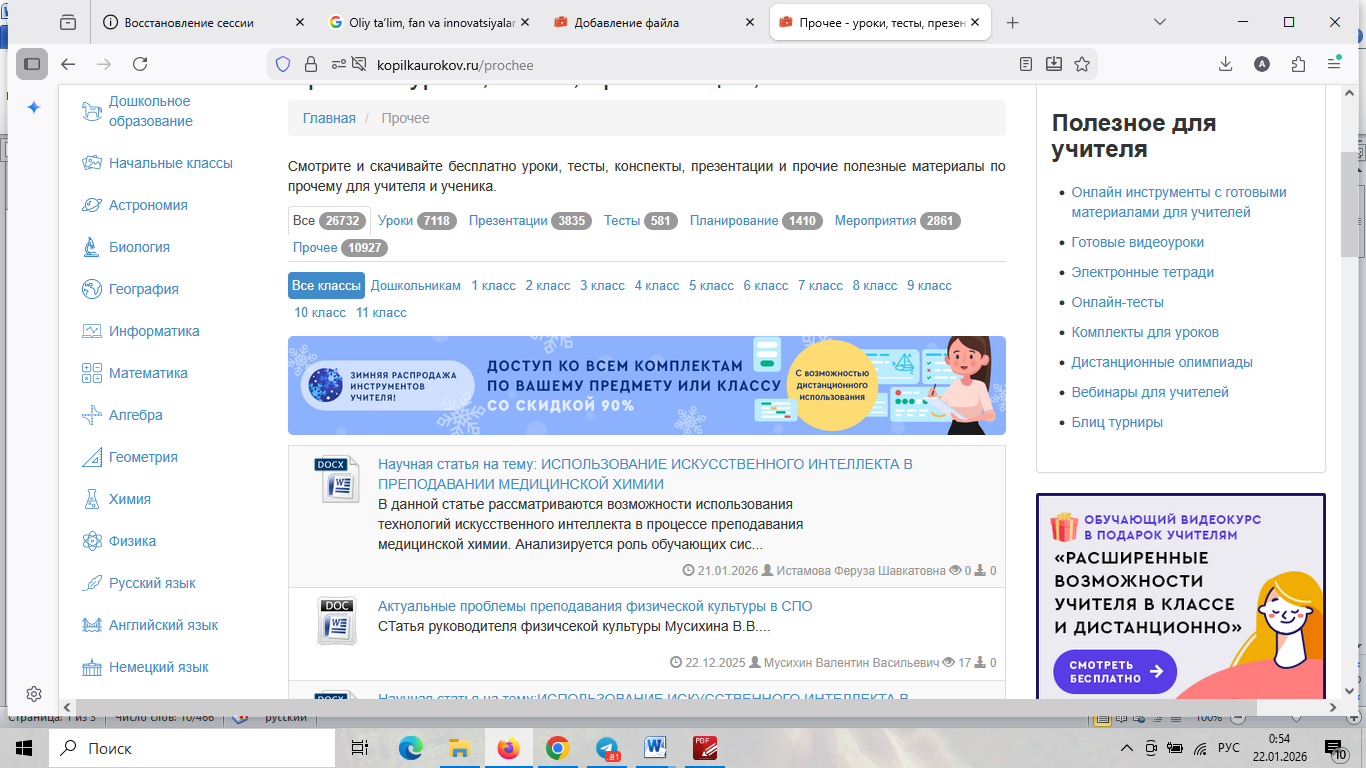1366x768 pixels.
Task: Open the winter sale discount banner
Action: [x=646, y=386]
